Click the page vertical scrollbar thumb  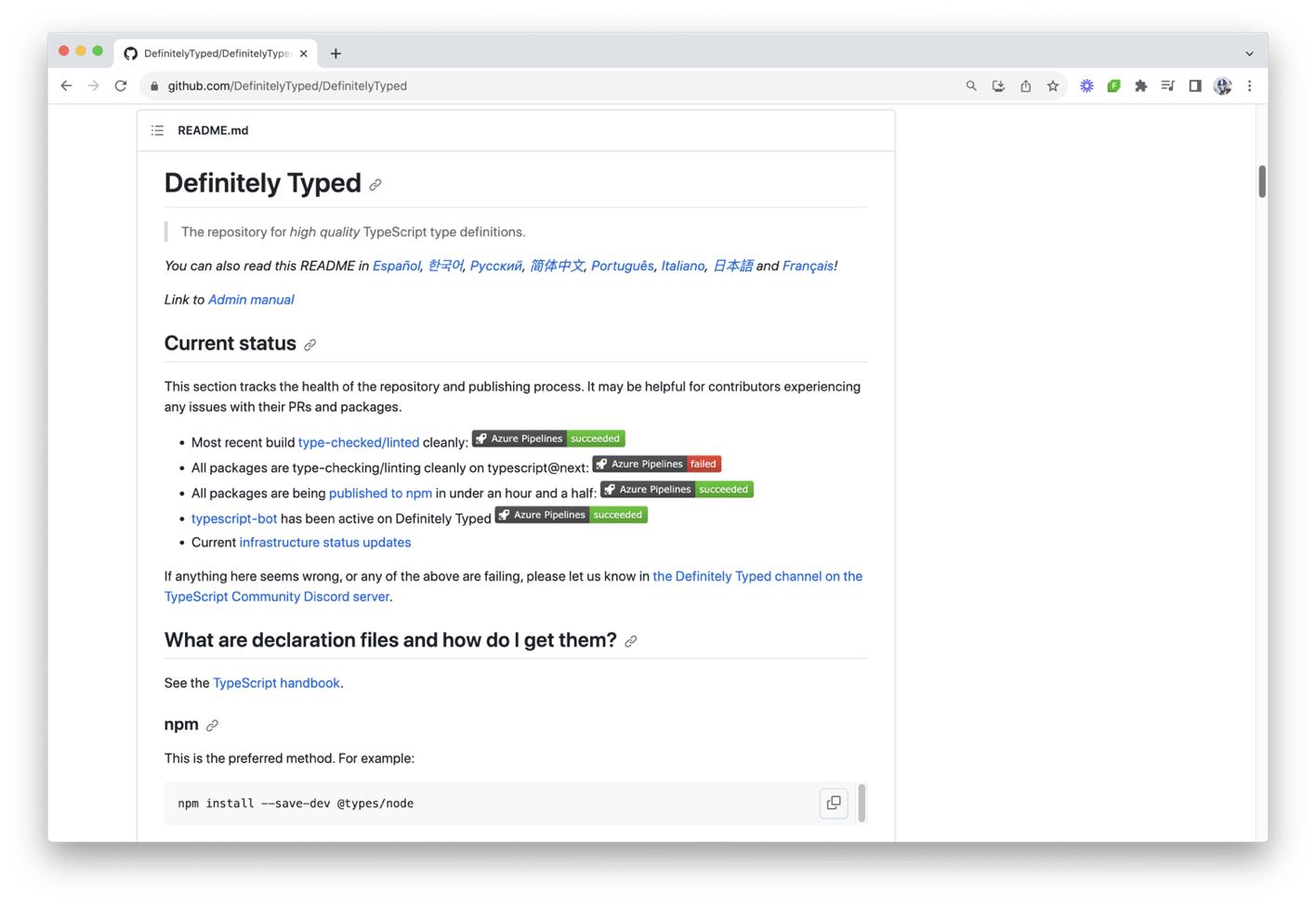click(1262, 181)
